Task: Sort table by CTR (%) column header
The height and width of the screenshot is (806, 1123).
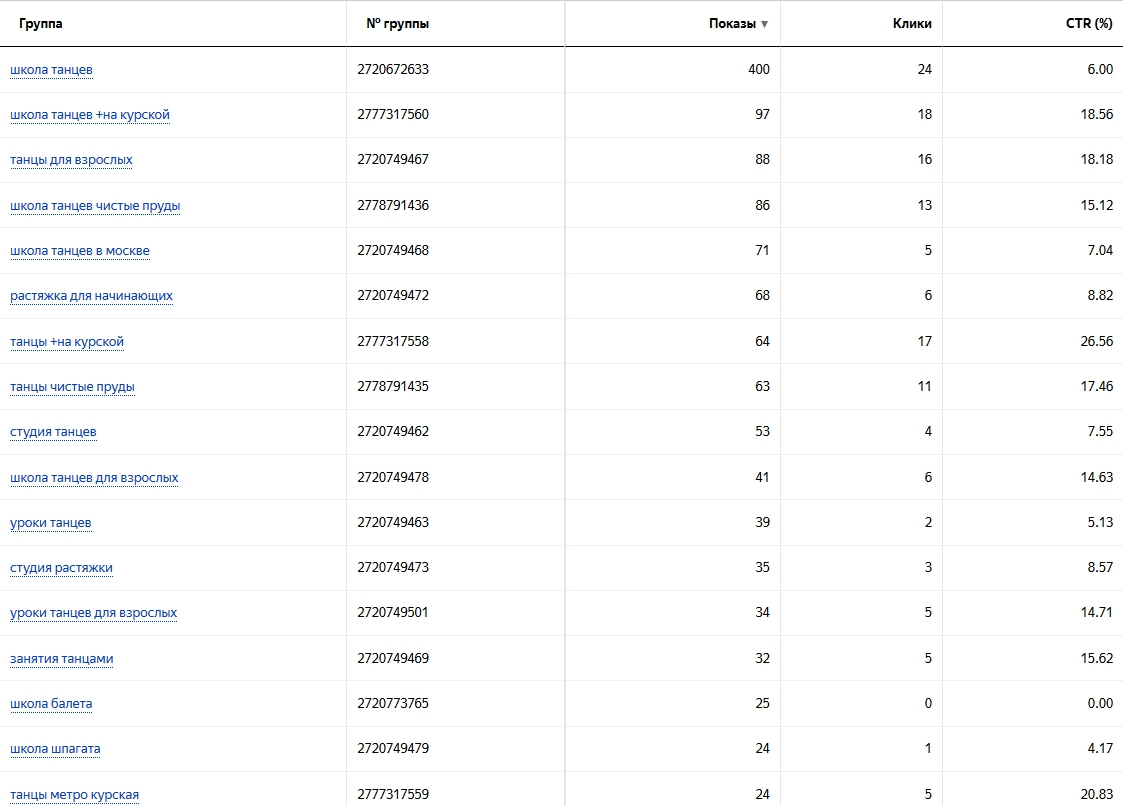Action: pyautogui.click(x=1089, y=24)
